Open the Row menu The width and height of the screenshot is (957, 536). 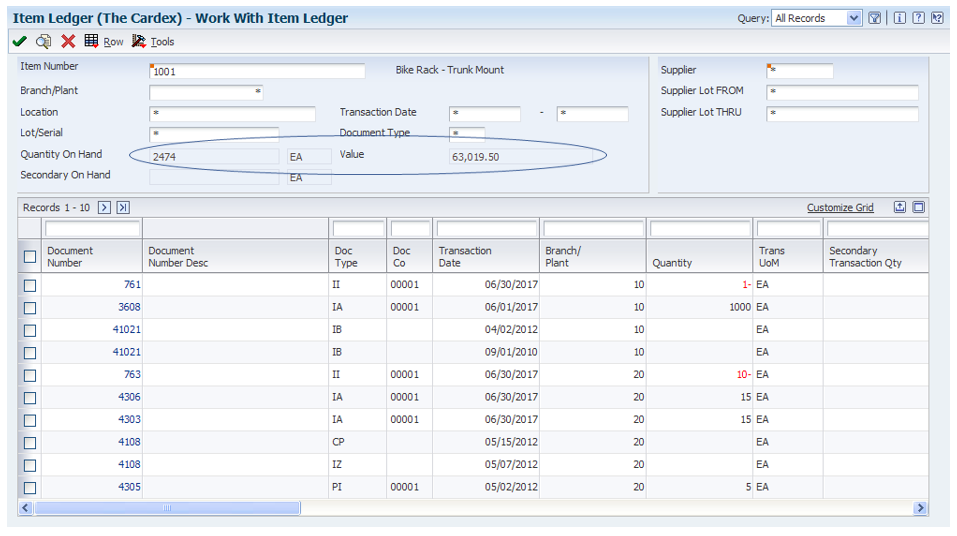[x=114, y=42]
